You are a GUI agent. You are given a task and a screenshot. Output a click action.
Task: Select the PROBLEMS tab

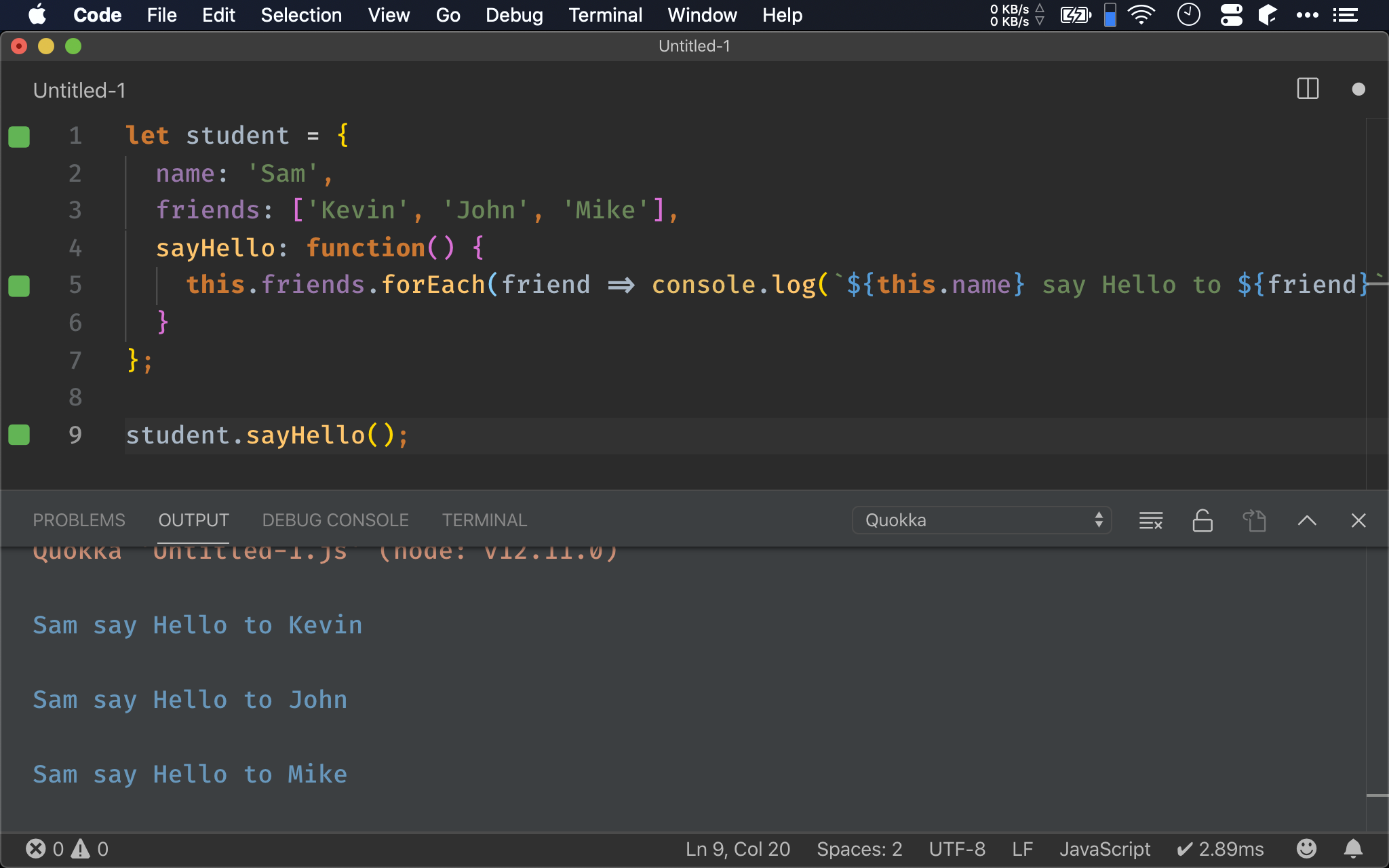click(x=79, y=520)
